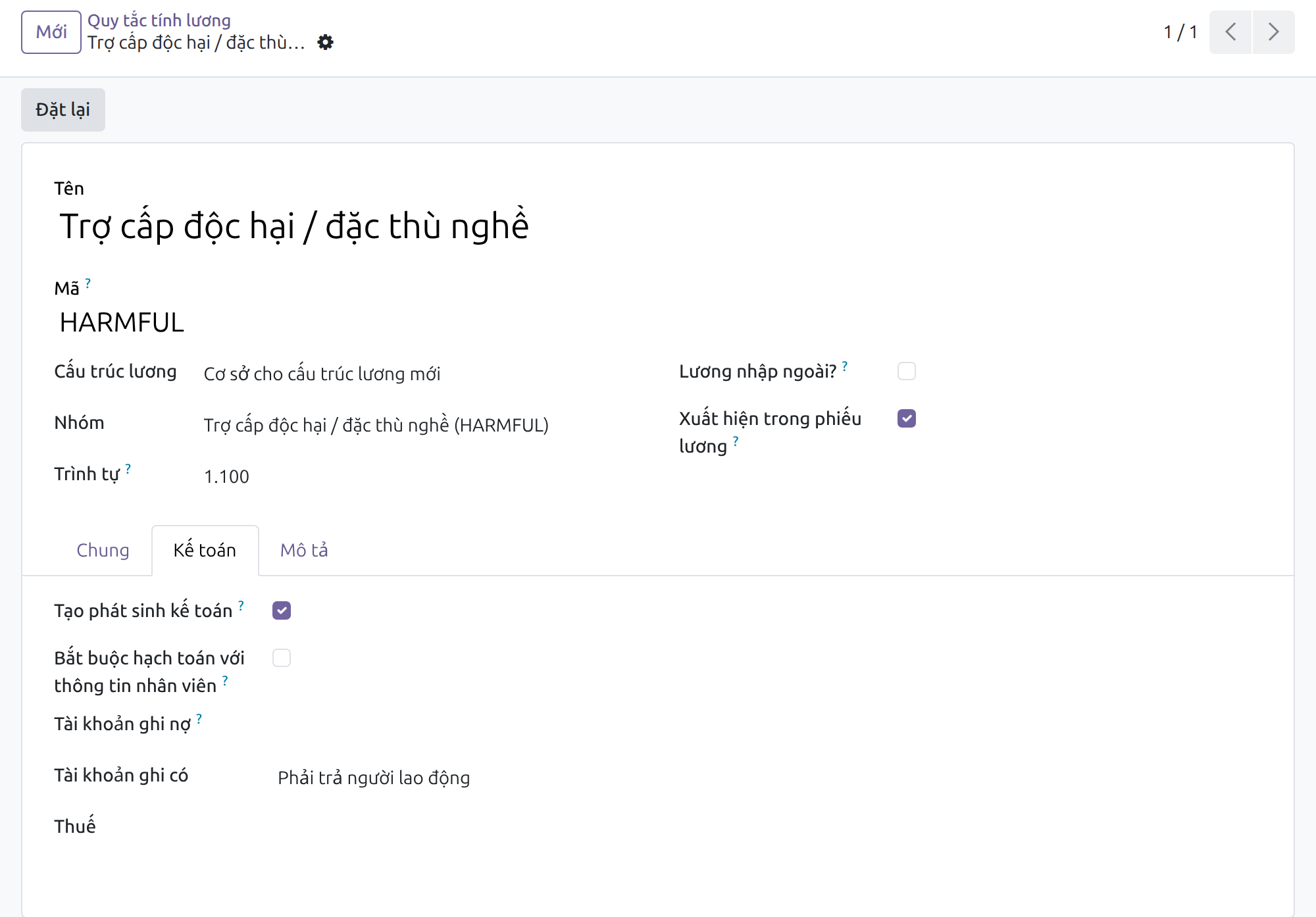This screenshot has width=1316, height=917.
Task: Show help for Tạo phát sinh kế toán
Action: pos(241,605)
